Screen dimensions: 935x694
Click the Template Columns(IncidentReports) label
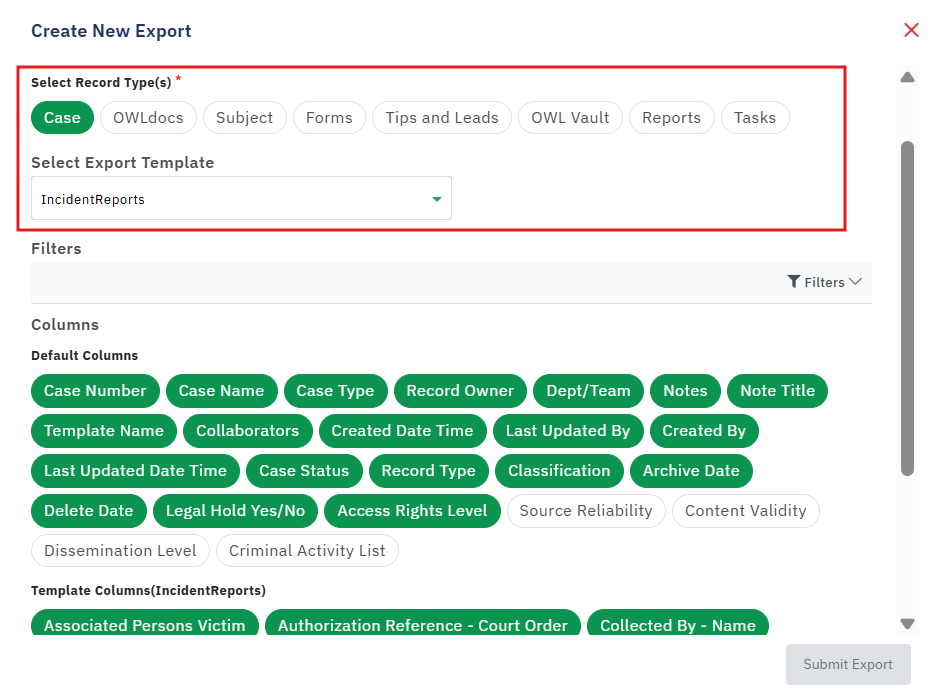(148, 590)
